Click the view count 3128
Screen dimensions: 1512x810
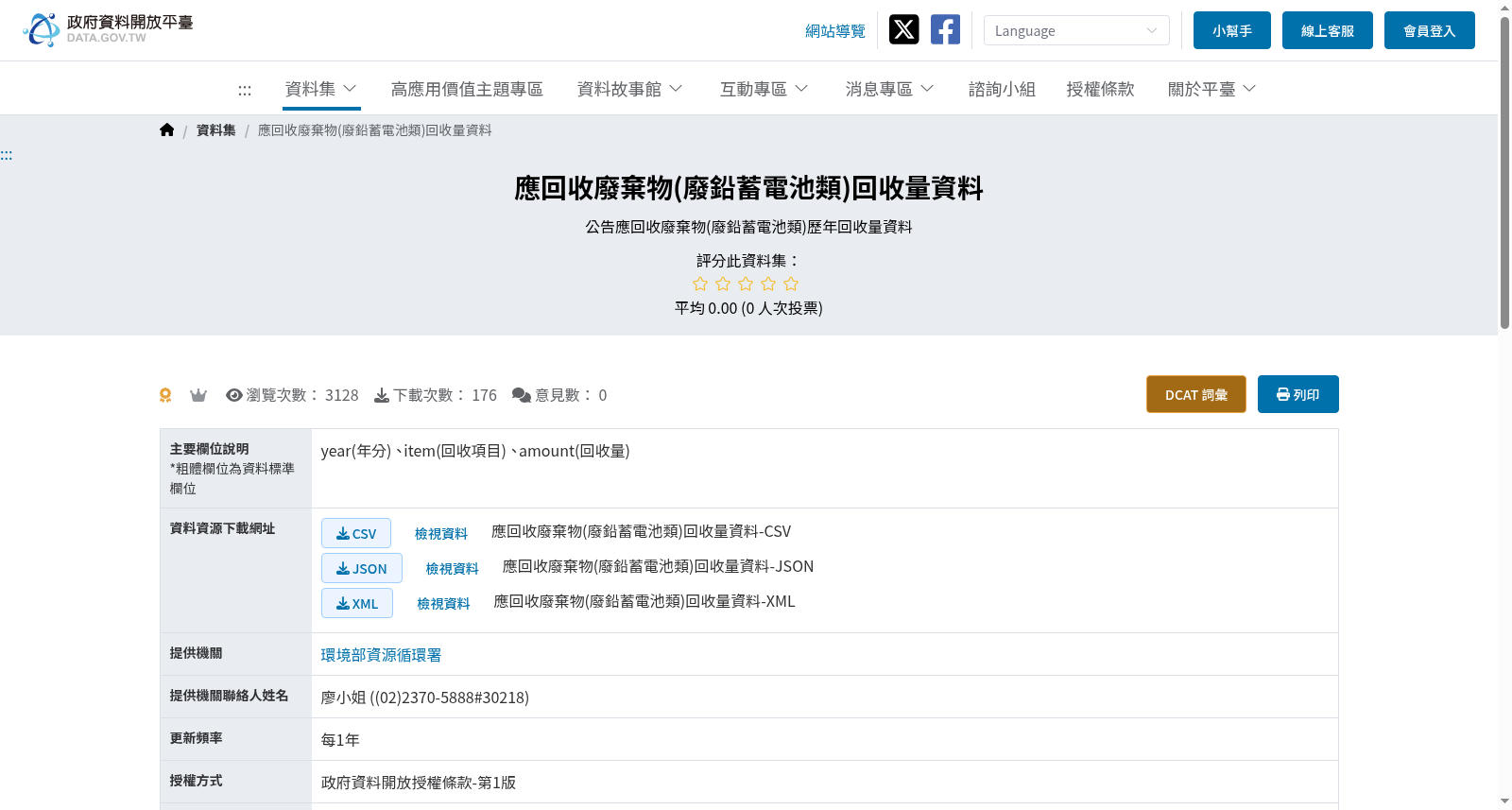click(x=342, y=395)
